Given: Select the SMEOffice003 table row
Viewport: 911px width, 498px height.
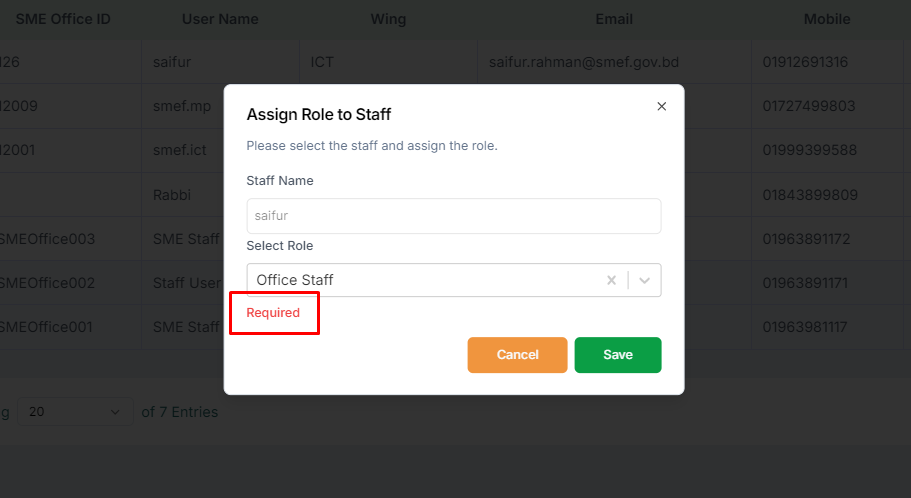Looking at the screenshot, I should (456, 239).
